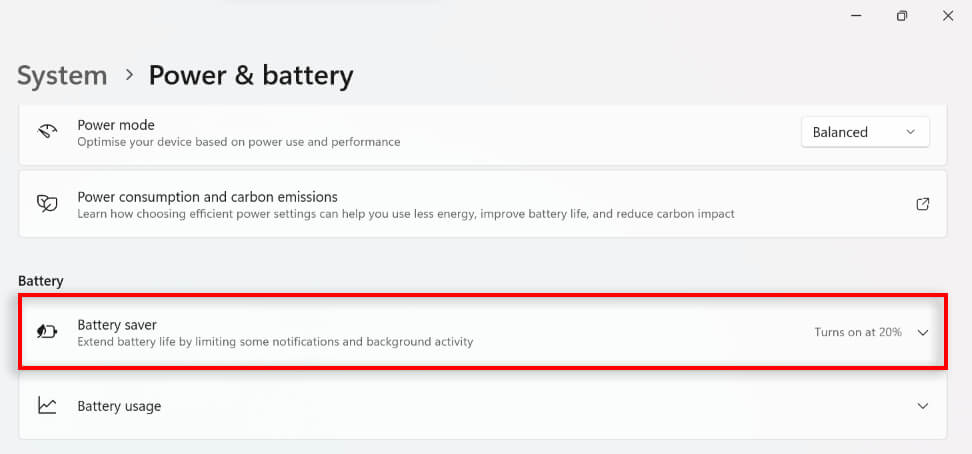Click the Power & battery page title
The width and height of the screenshot is (972, 454).
251,75
